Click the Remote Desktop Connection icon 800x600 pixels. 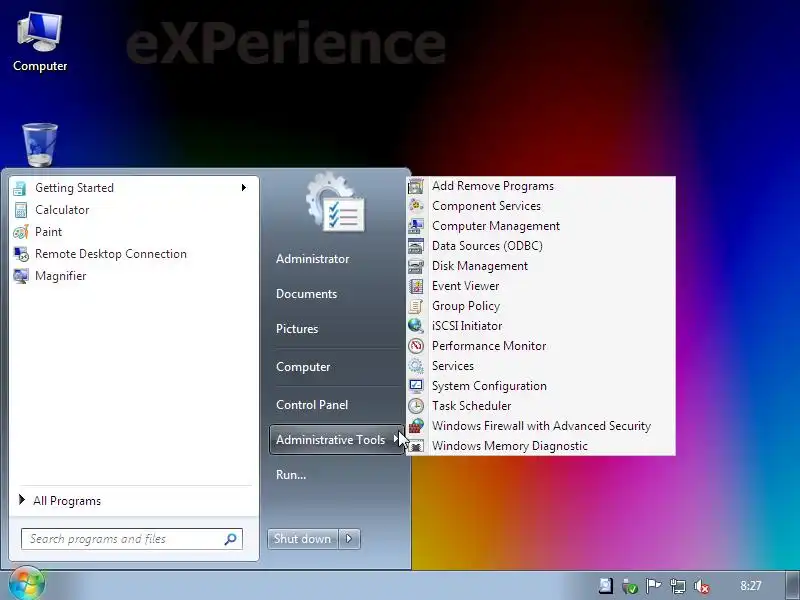pos(21,254)
